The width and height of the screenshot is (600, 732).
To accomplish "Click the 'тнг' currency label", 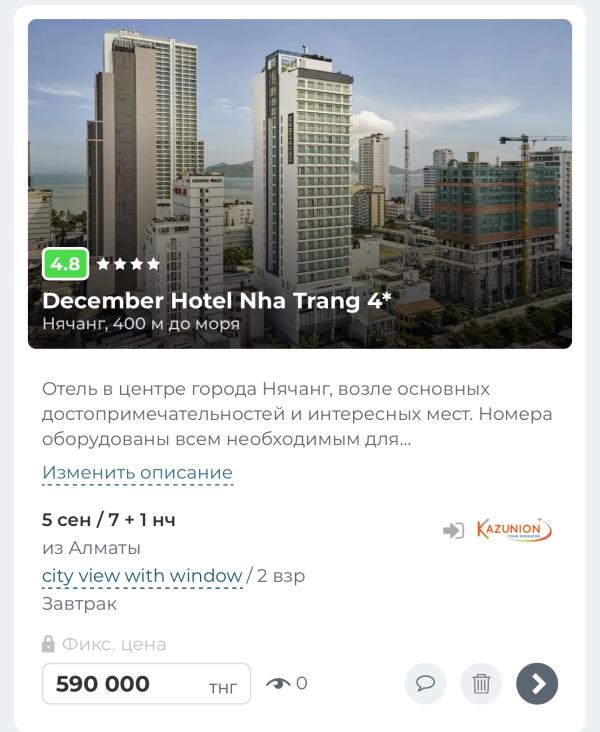I will coord(223,688).
